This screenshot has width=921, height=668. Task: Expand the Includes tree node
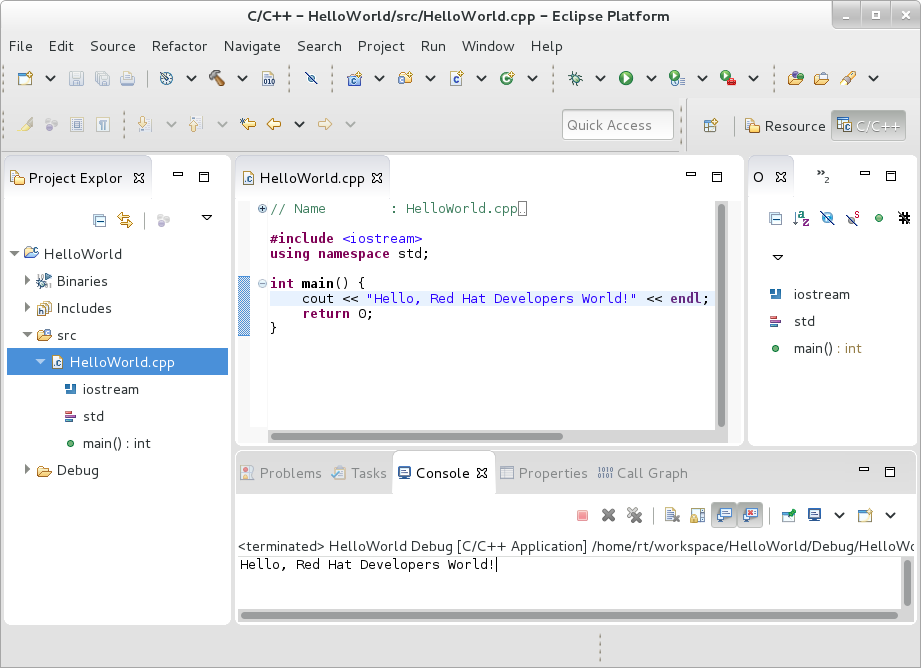coord(27,307)
